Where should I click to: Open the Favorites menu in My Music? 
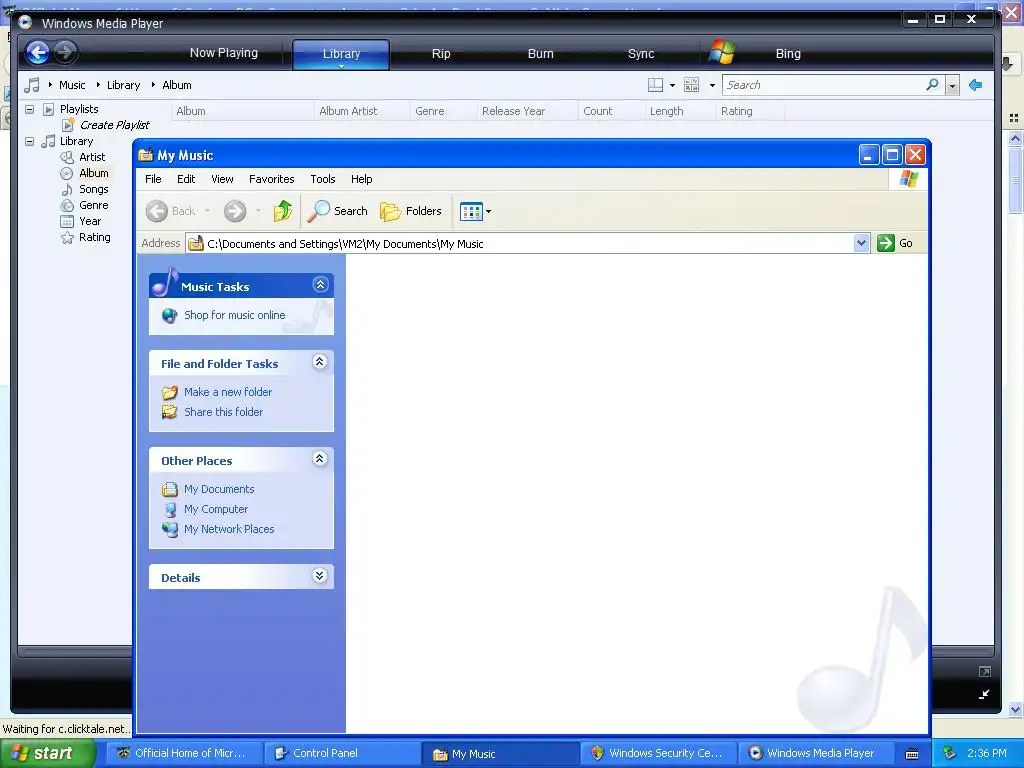pos(272,179)
